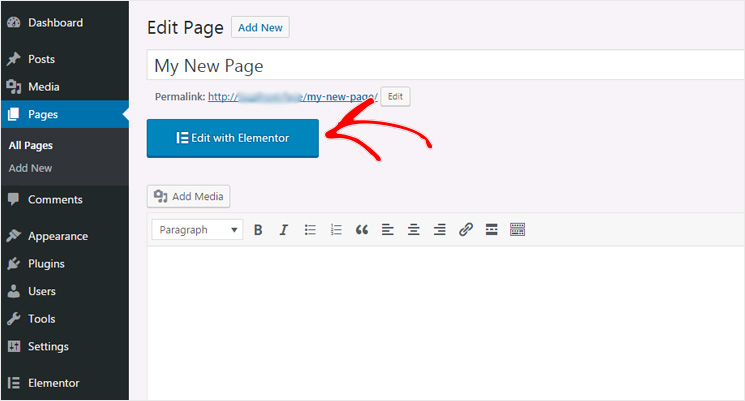Click inside the content editor area
The height and width of the screenshot is (401, 745).
coord(445,323)
